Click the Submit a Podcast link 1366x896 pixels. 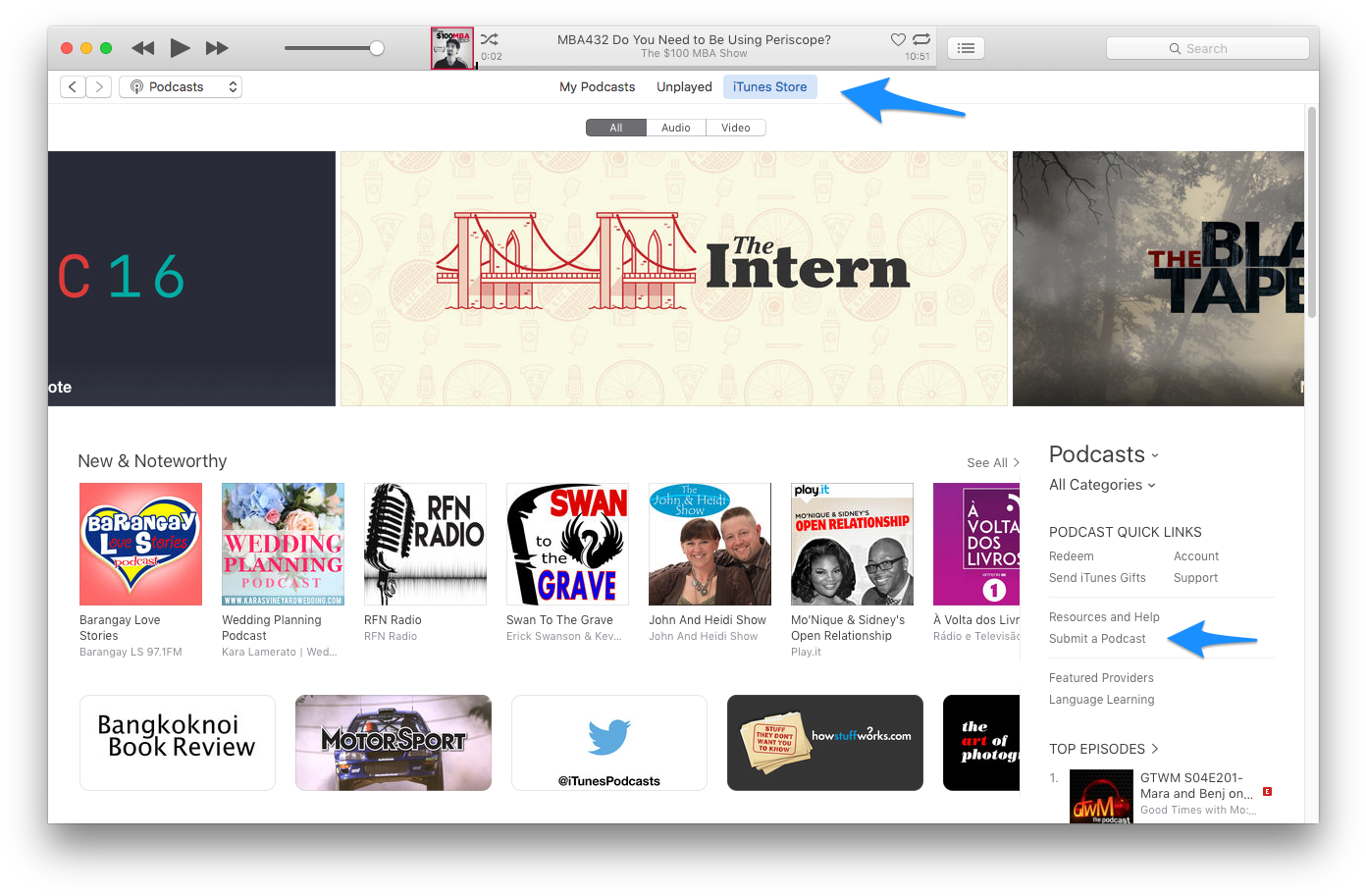pyautogui.click(x=1097, y=638)
